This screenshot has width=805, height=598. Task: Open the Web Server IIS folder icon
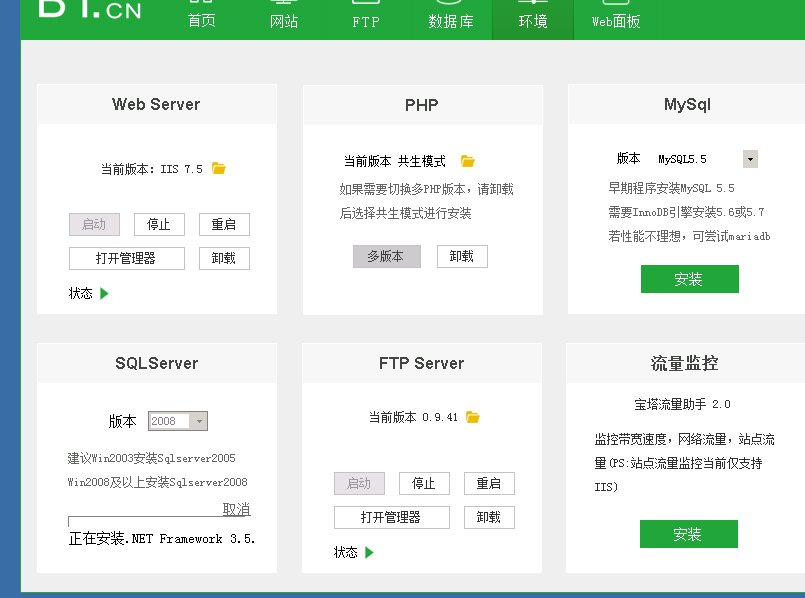click(219, 168)
